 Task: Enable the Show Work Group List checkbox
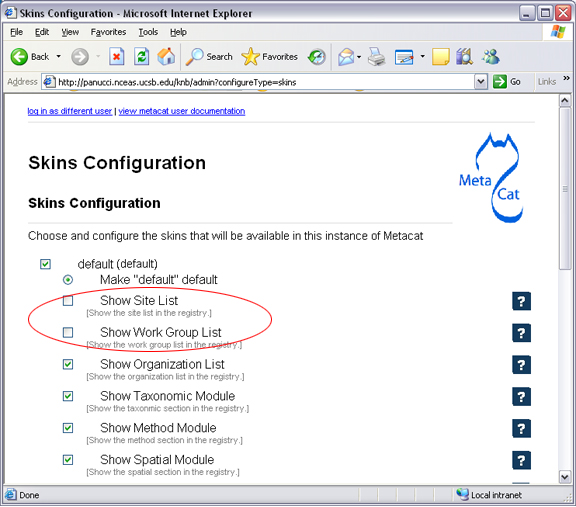tap(68, 332)
